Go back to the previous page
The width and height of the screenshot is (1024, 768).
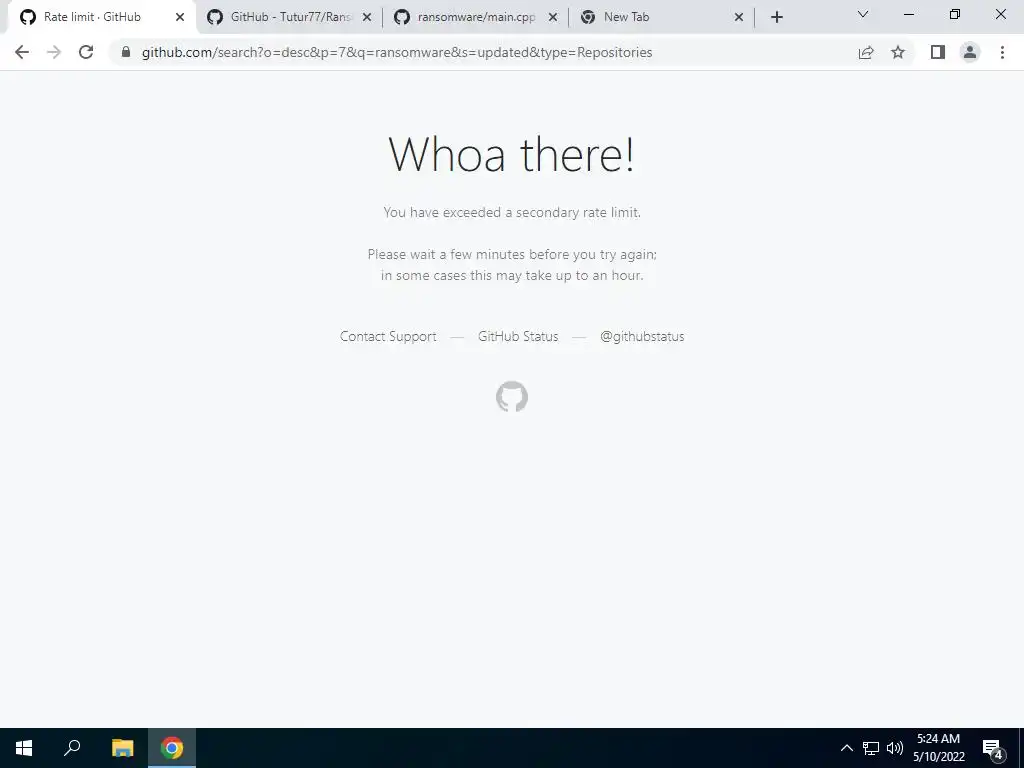(x=22, y=52)
